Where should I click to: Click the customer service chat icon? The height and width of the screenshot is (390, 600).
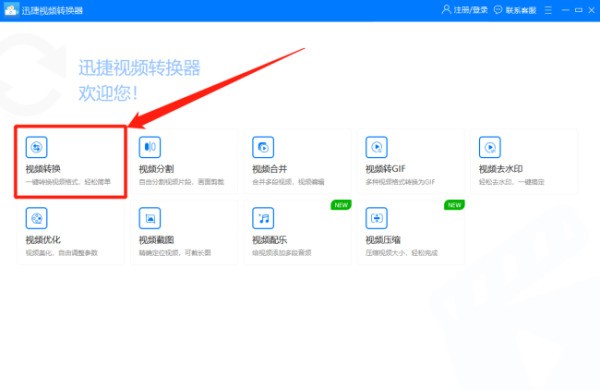click(498, 10)
